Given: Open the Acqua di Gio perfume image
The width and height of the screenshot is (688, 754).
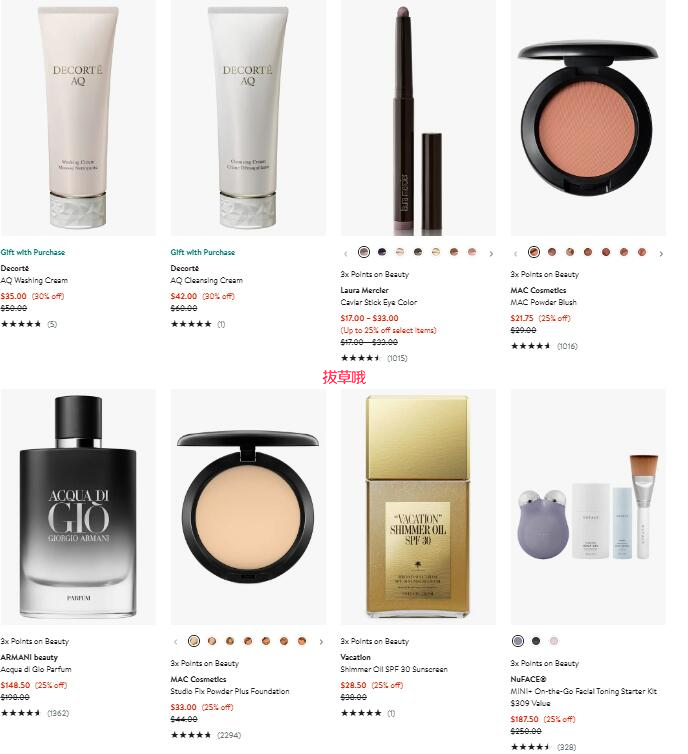Looking at the screenshot, I should [x=78, y=507].
